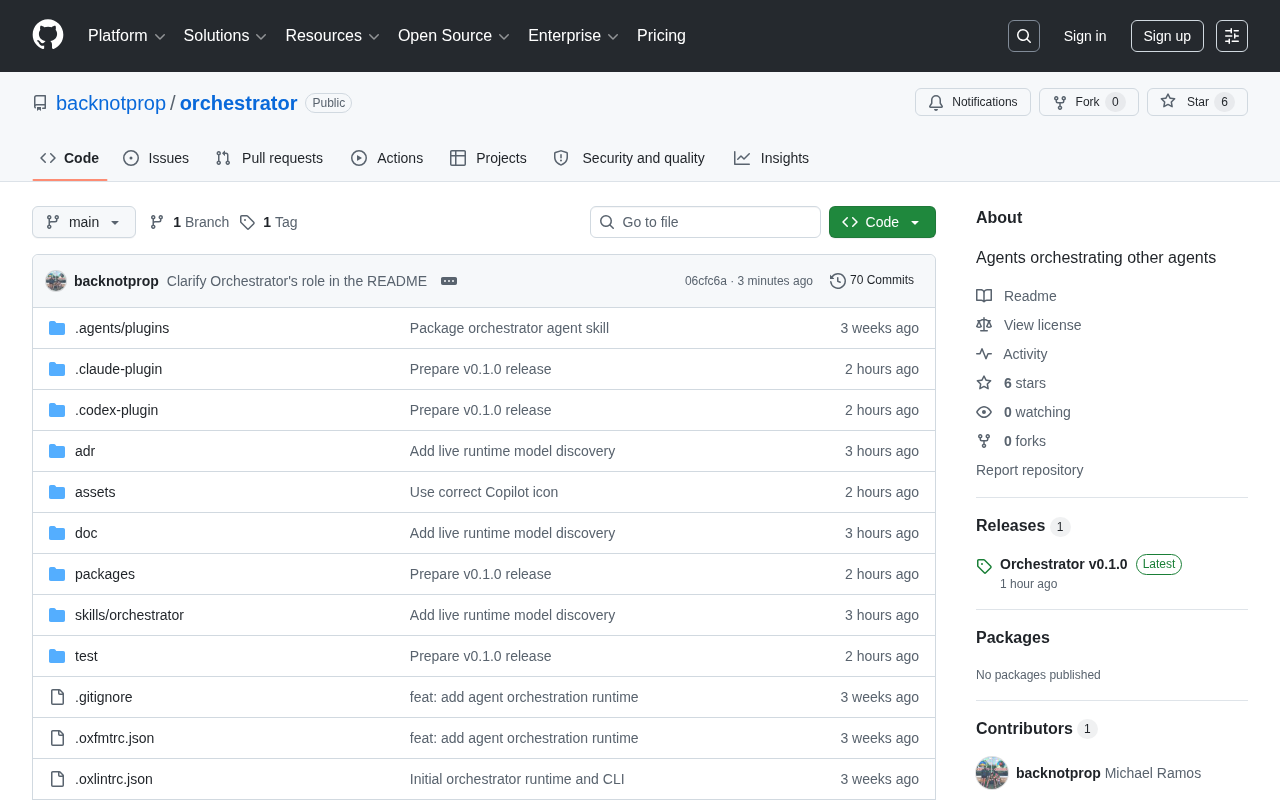Expand the commit message ellipsis icon
Viewport: 1280px width, 800px height.
(x=449, y=281)
